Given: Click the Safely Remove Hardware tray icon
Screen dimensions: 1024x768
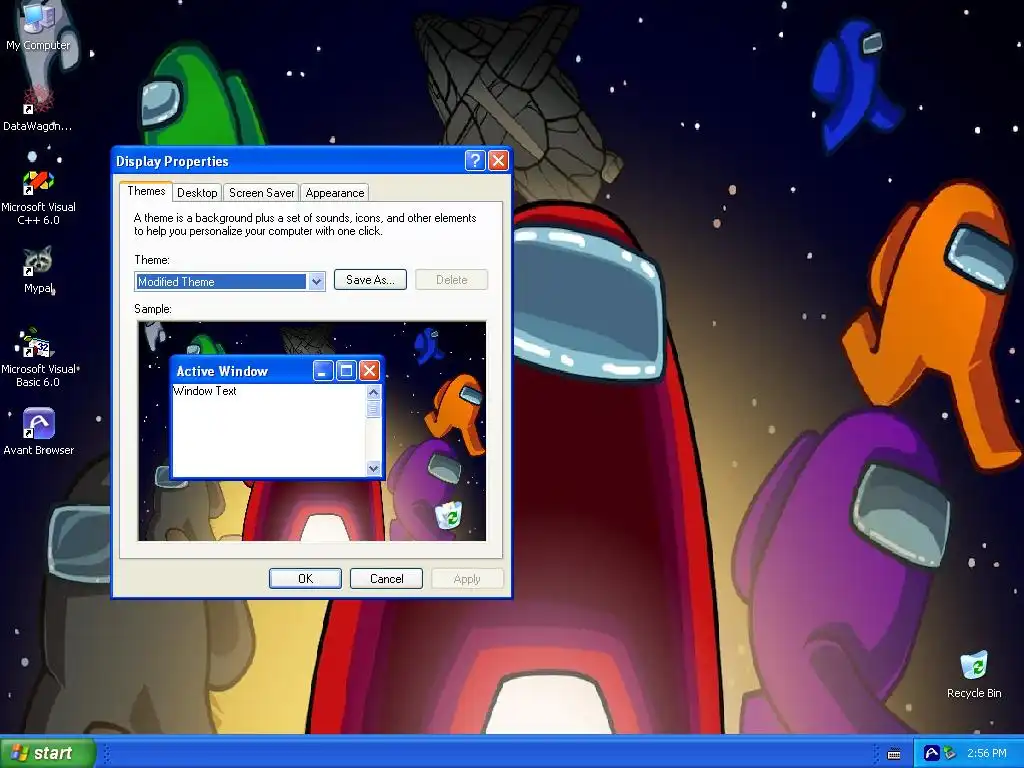Looking at the screenshot, I should (949, 753).
